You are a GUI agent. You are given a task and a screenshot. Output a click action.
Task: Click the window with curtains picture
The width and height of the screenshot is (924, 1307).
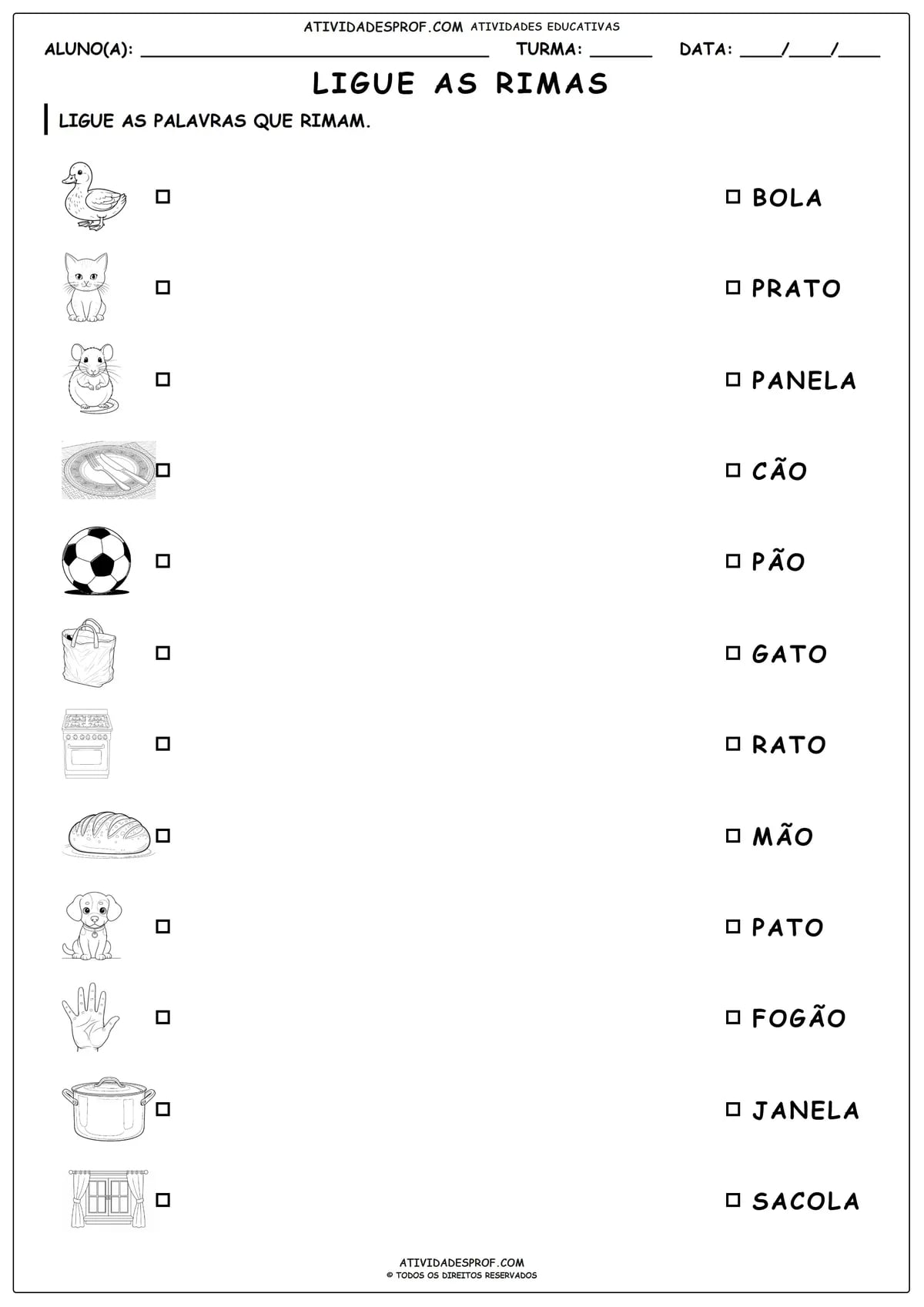tap(109, 1198)
